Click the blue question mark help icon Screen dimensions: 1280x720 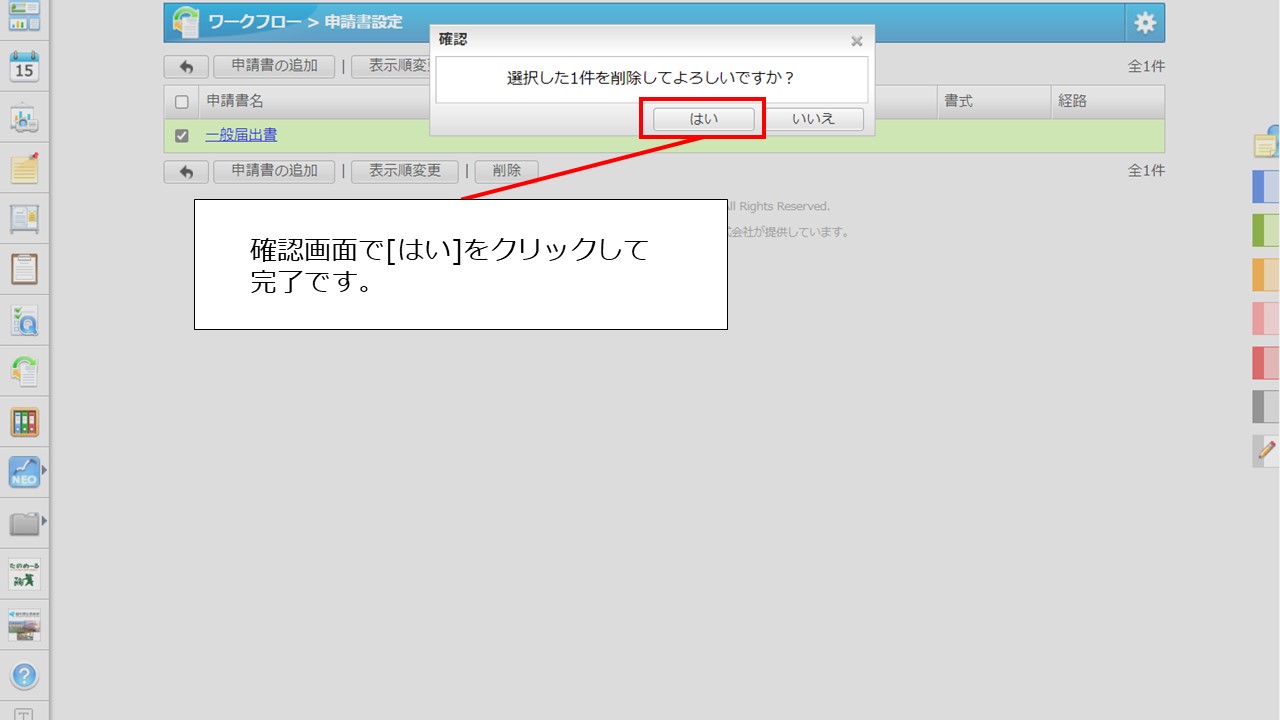[x=24, y=676]
